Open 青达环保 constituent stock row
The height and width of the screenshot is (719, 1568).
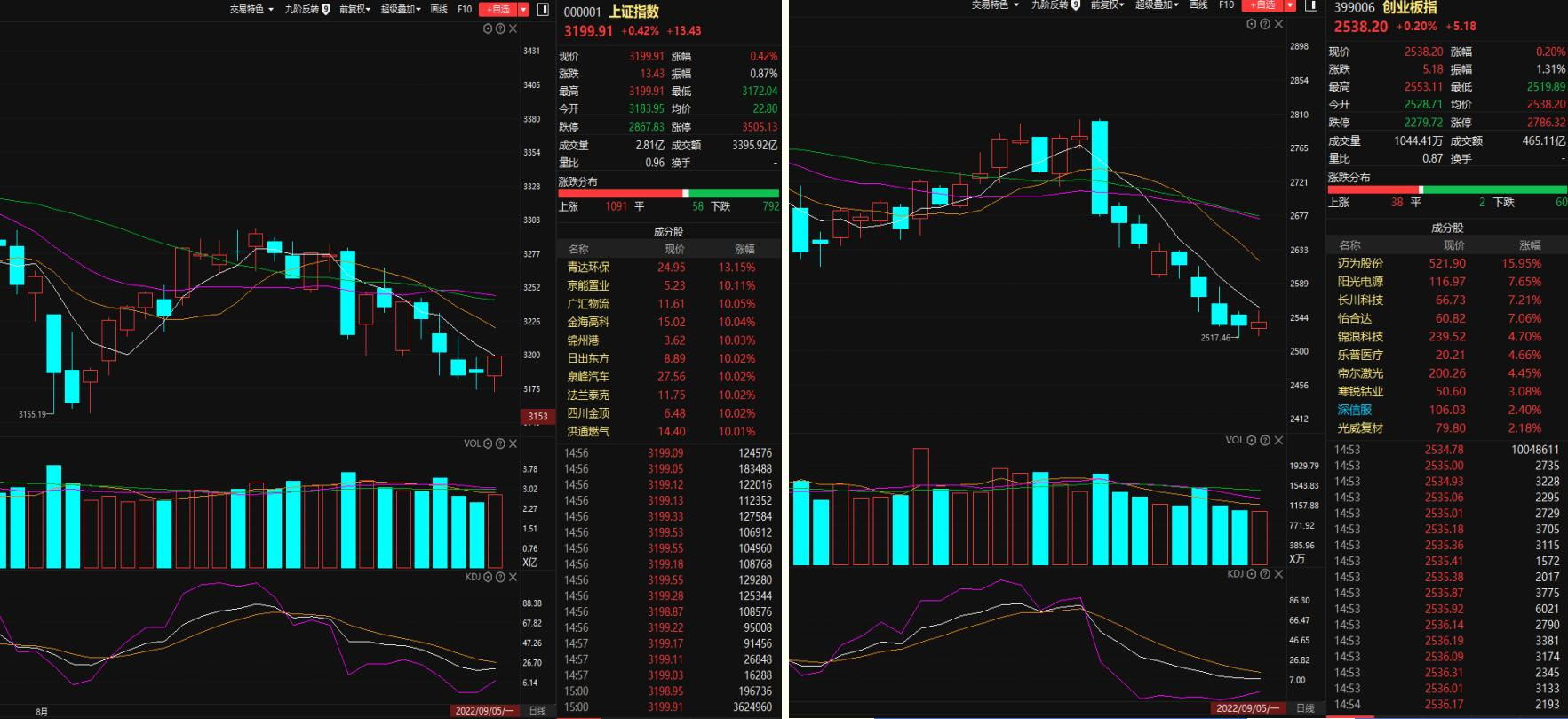[668, 267]
